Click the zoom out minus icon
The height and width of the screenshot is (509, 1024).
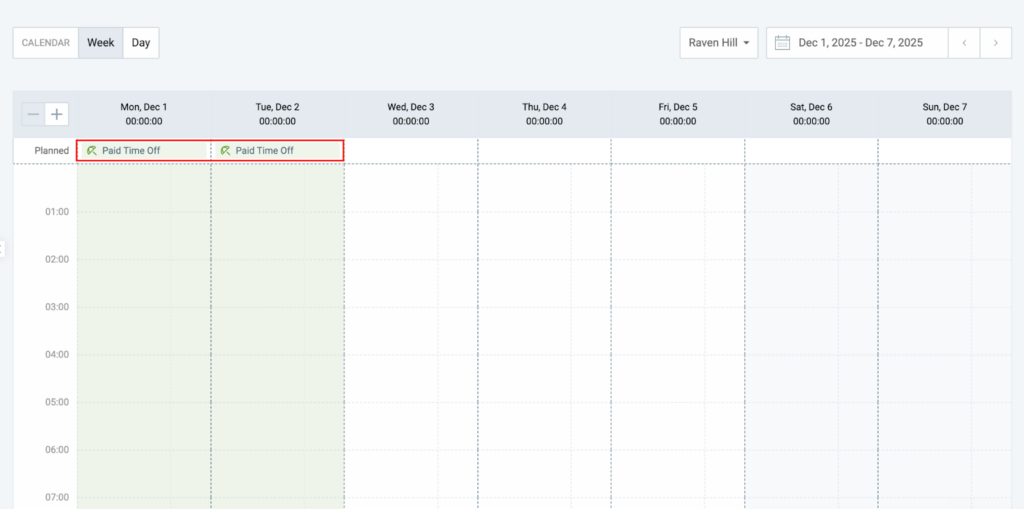(x=33, y=115)
